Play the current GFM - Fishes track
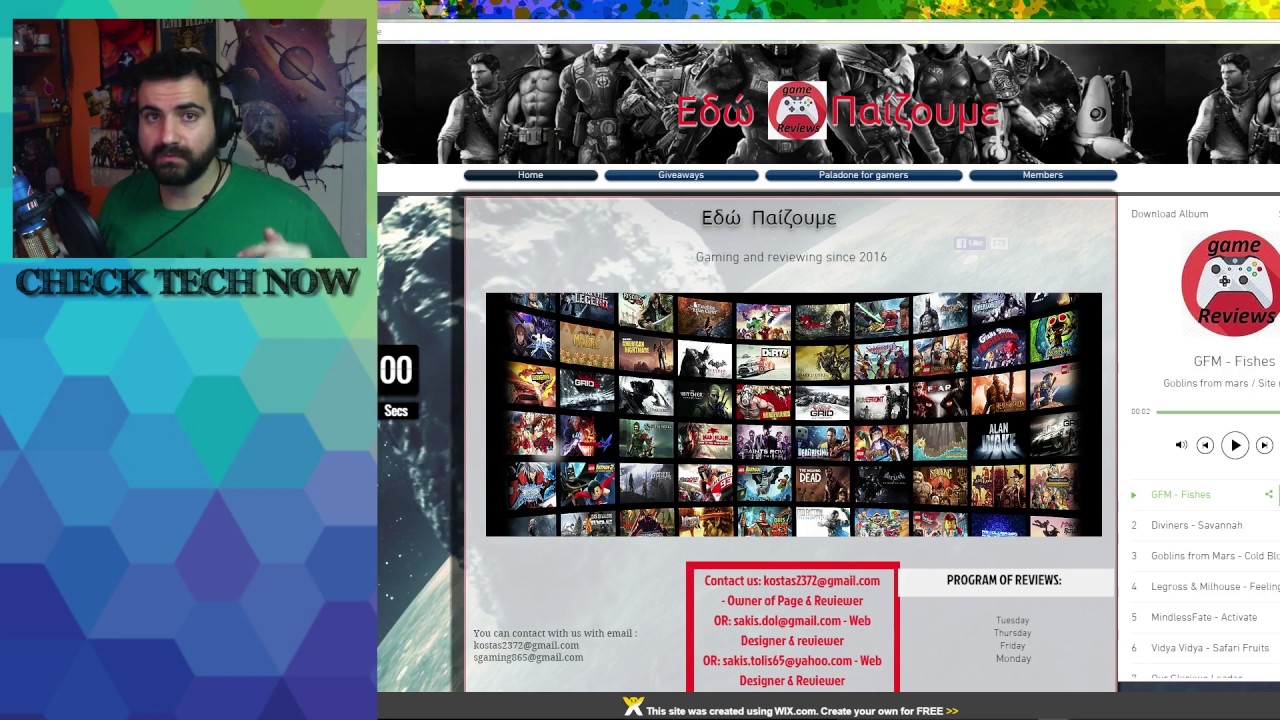This screenshot has height=720, width=1280. pos(1235,445)
